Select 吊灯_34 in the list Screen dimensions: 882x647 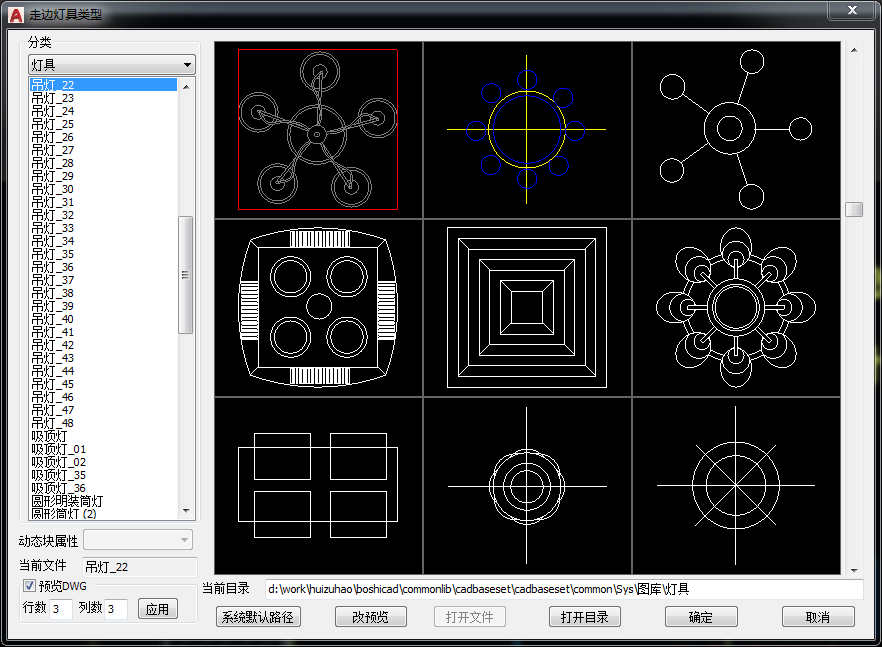pyautogui.click(x=103, y=241)
